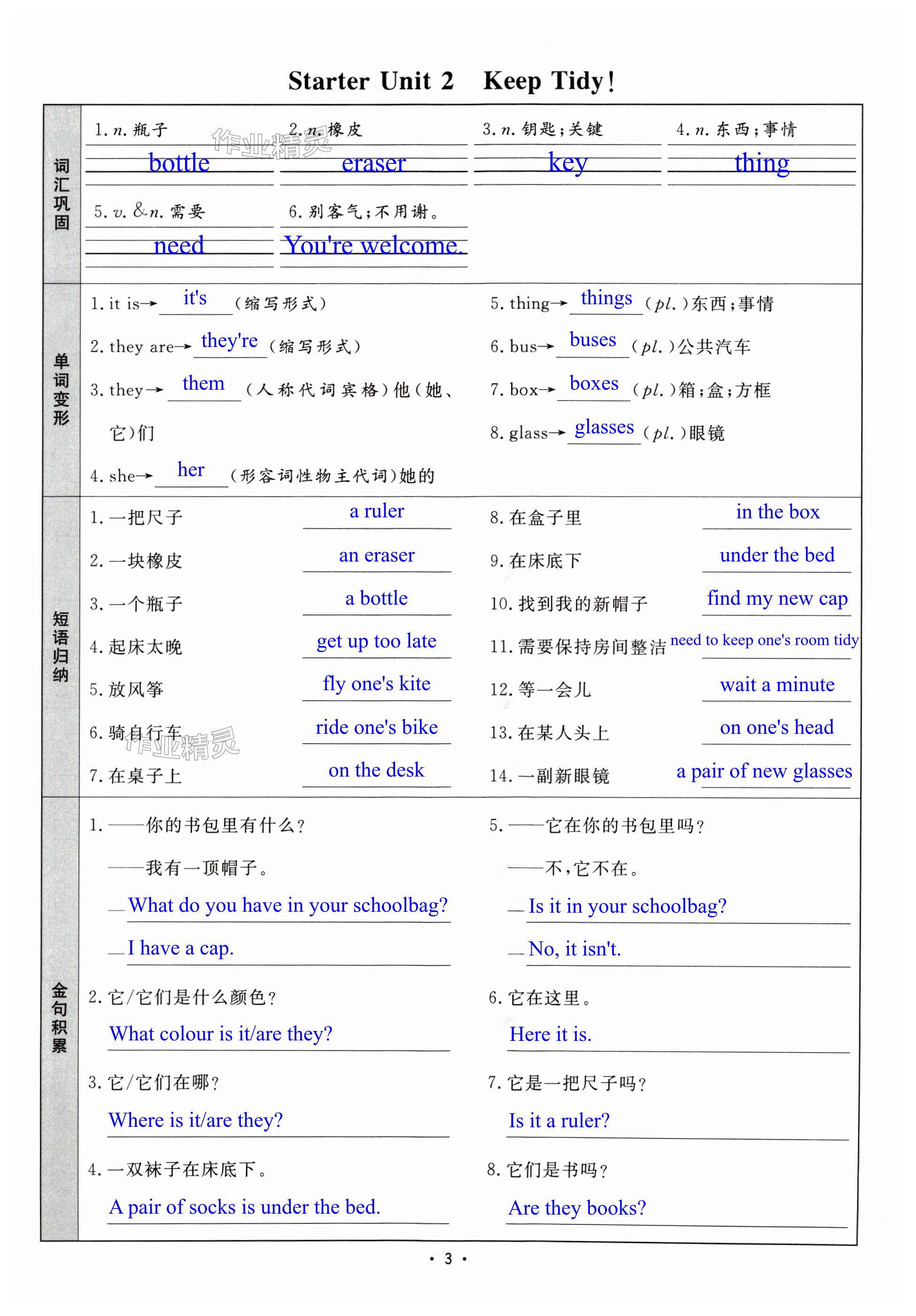Click the answer 'her' after 'she'

point(191,470)
